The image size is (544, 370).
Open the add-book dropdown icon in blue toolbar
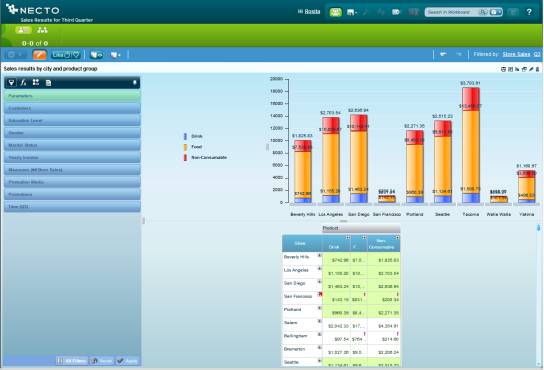[116, 55]
